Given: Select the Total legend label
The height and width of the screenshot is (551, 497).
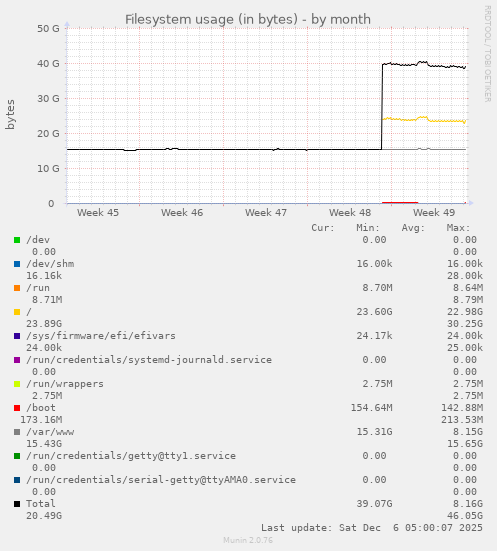Looking at the screenshot, I should tap(41, 504).
